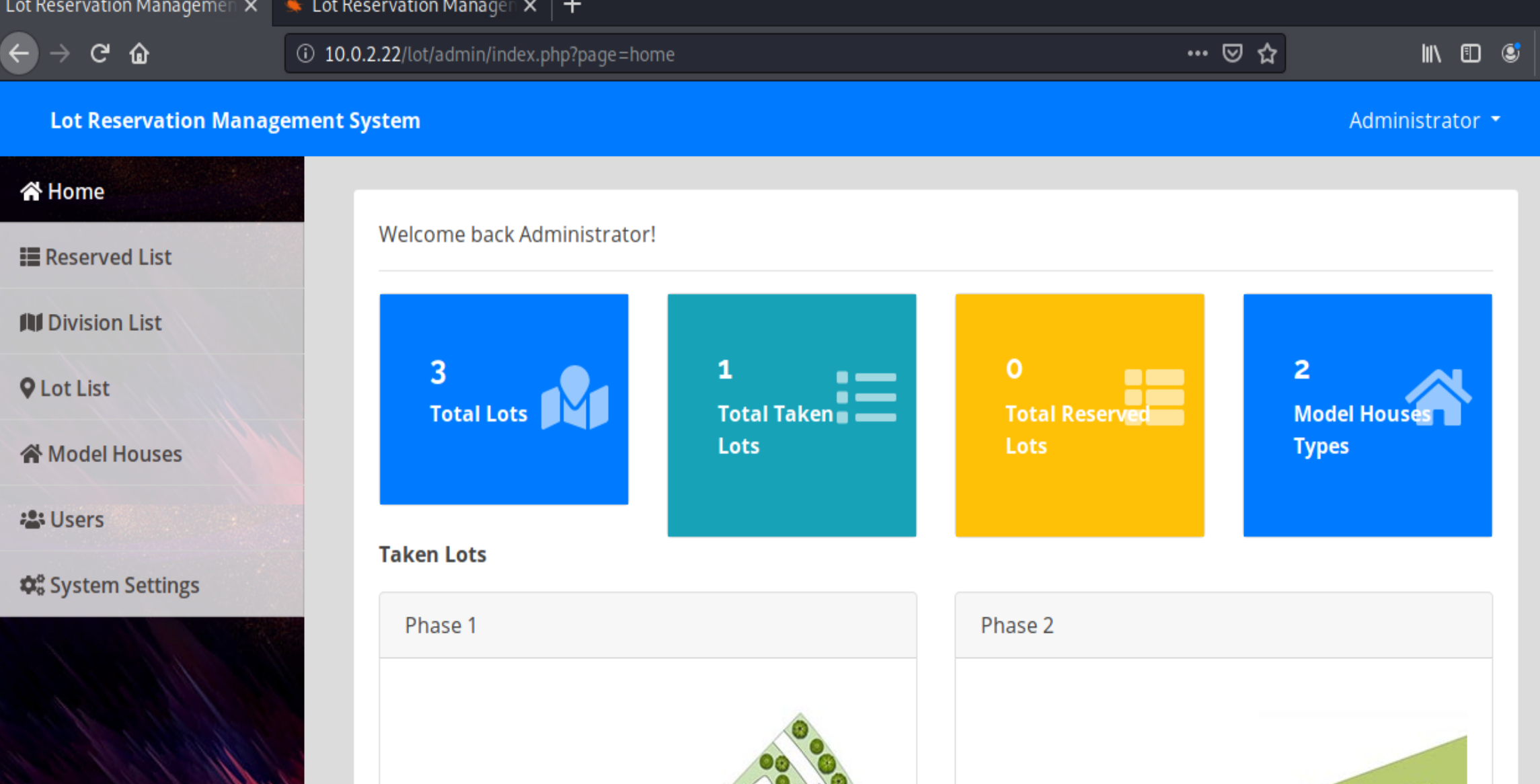Screen dimensions: 1540x784
Task: Click the house icon next to Home
Action: pyautogui.click(x=31, y=191)
